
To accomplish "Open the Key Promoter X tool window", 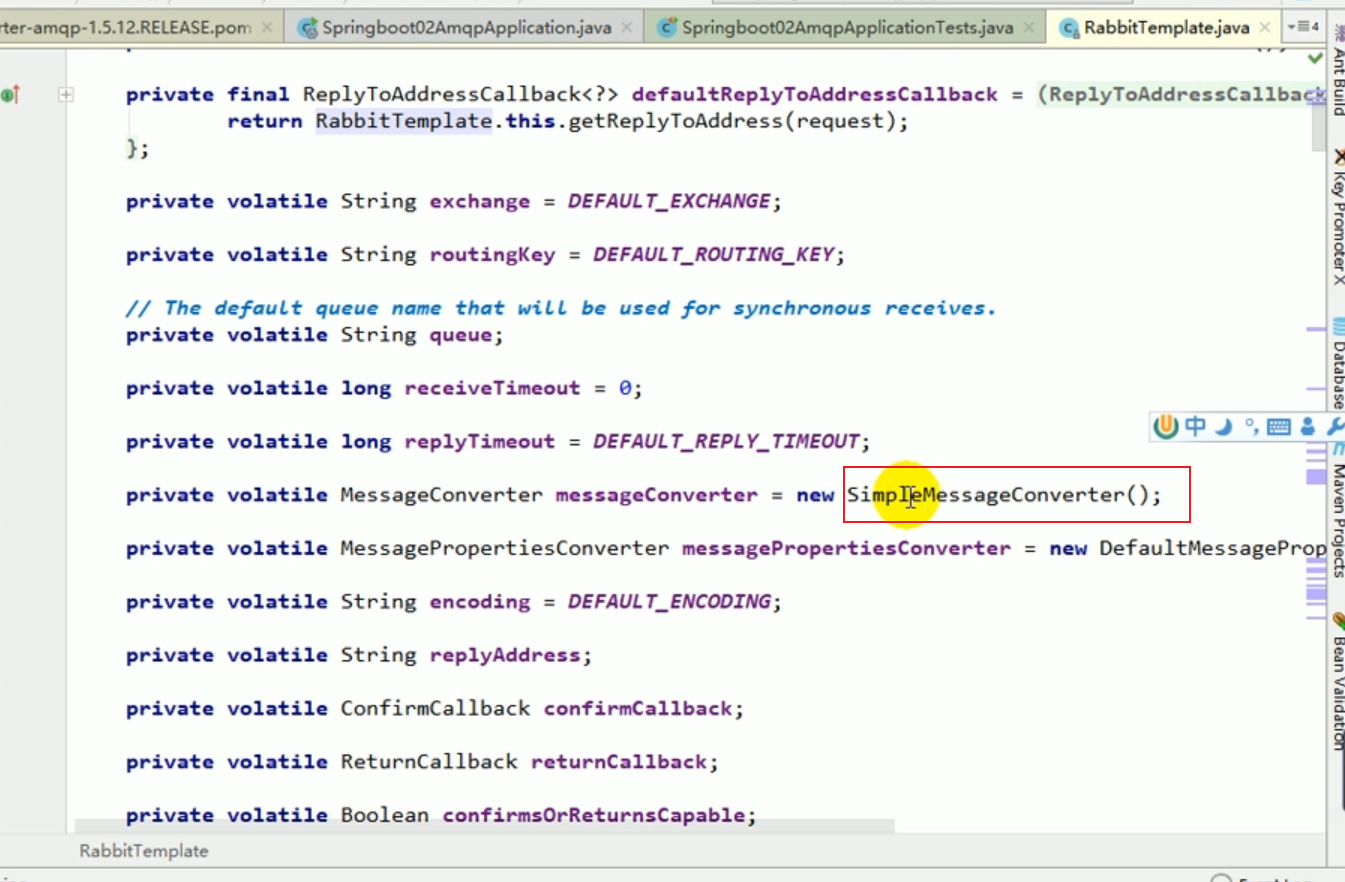I will [x=1337, y=217].
